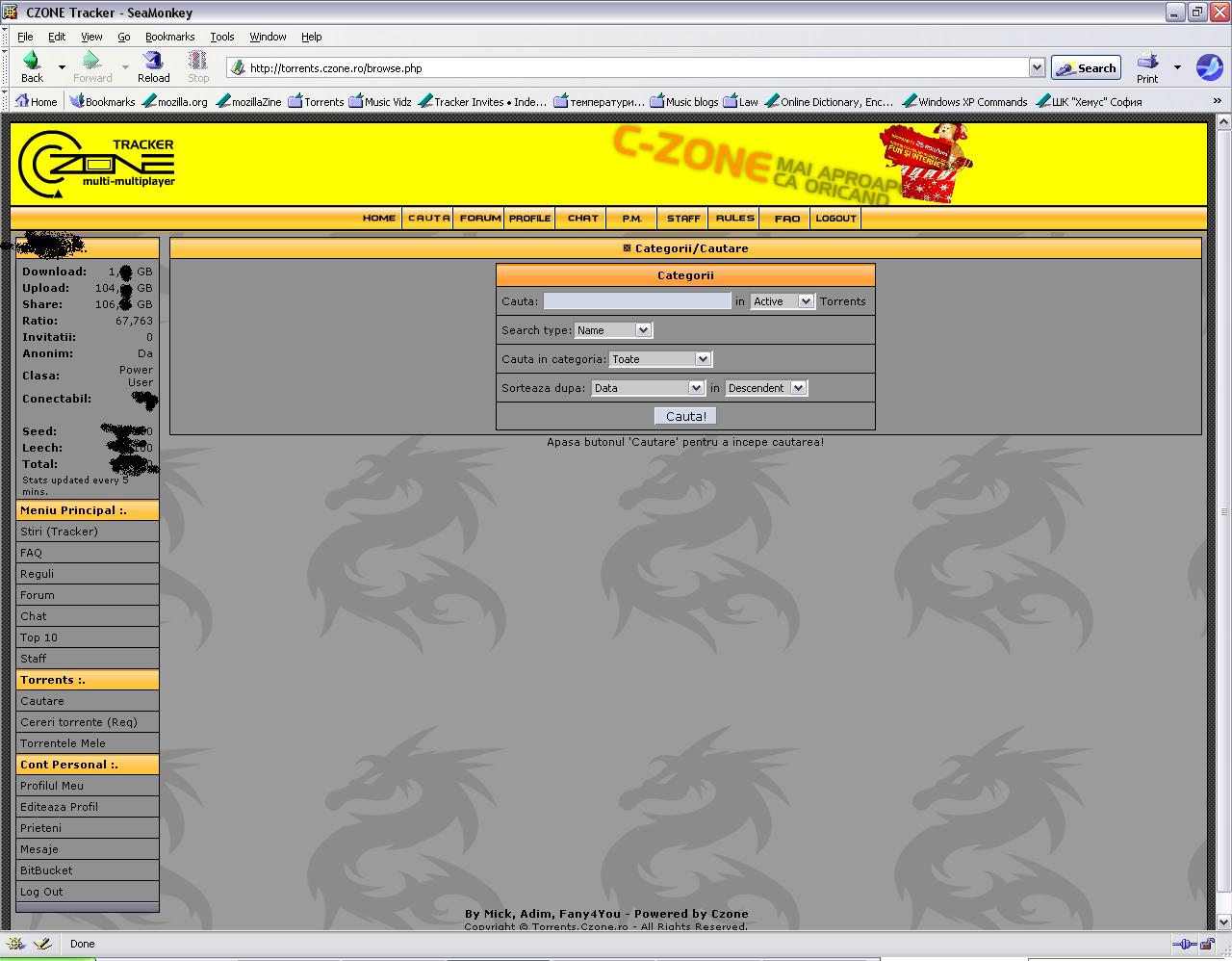1232x961 pixels.
Task: Click the Print toolbar icon
Action: tap(1147, 67)
